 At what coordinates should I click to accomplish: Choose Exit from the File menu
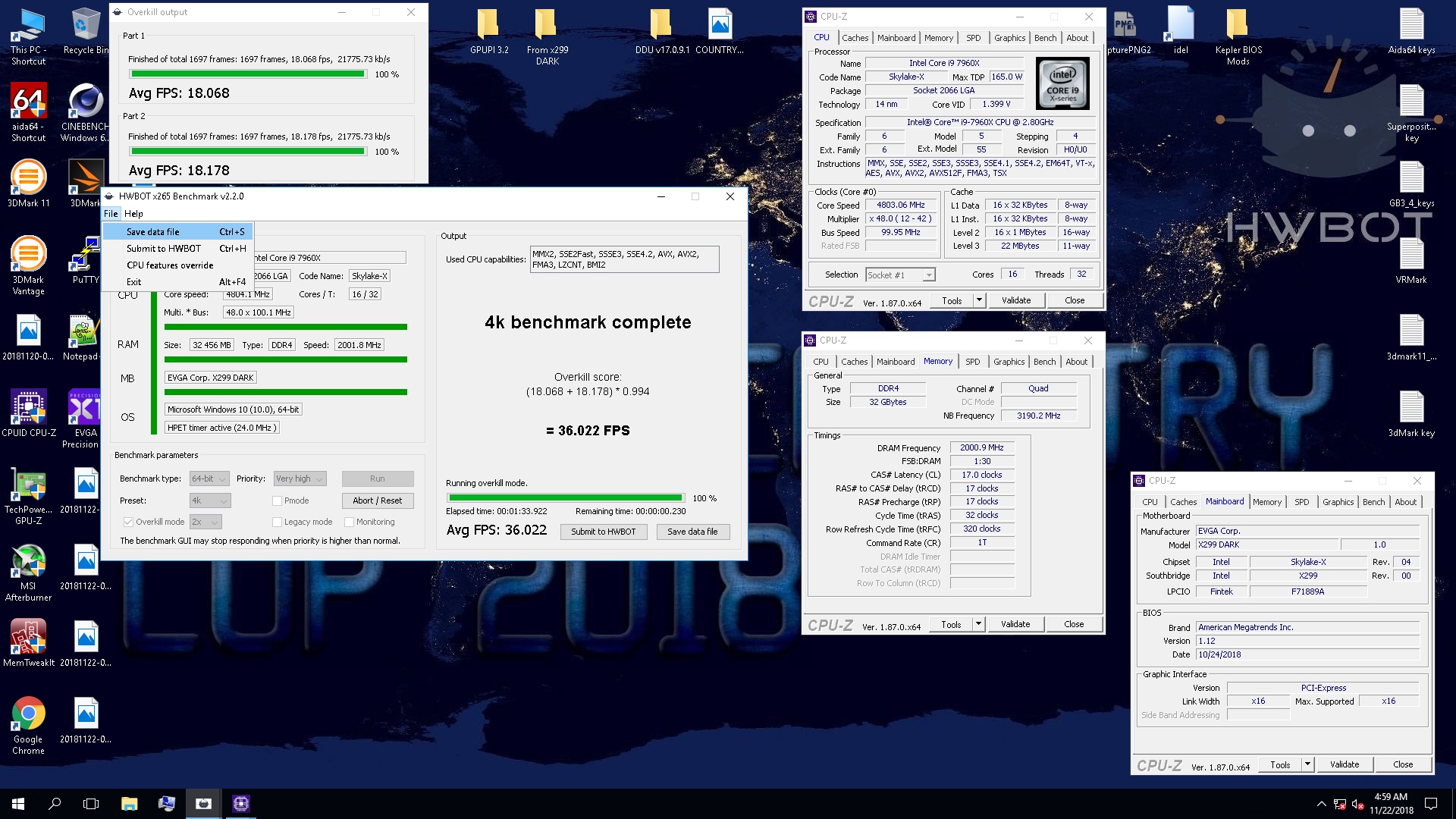[178, 281]
